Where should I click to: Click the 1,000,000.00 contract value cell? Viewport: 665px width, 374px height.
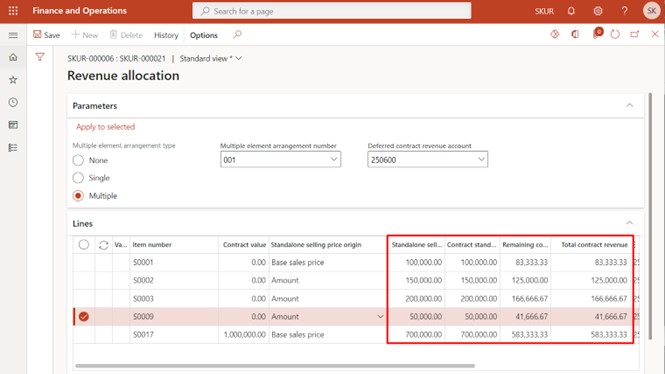243,335
